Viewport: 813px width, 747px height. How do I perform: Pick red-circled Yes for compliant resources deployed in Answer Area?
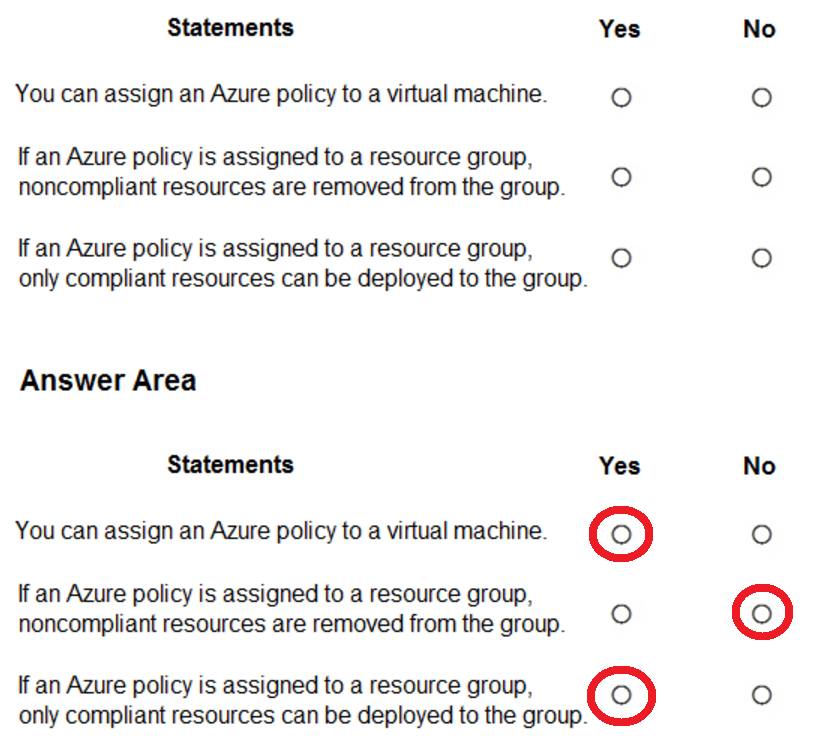click(x=621, y=694)
